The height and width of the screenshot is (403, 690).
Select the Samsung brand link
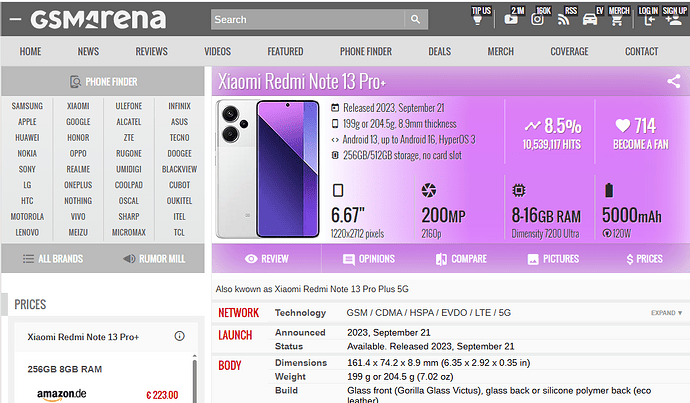tap(27, 106)
